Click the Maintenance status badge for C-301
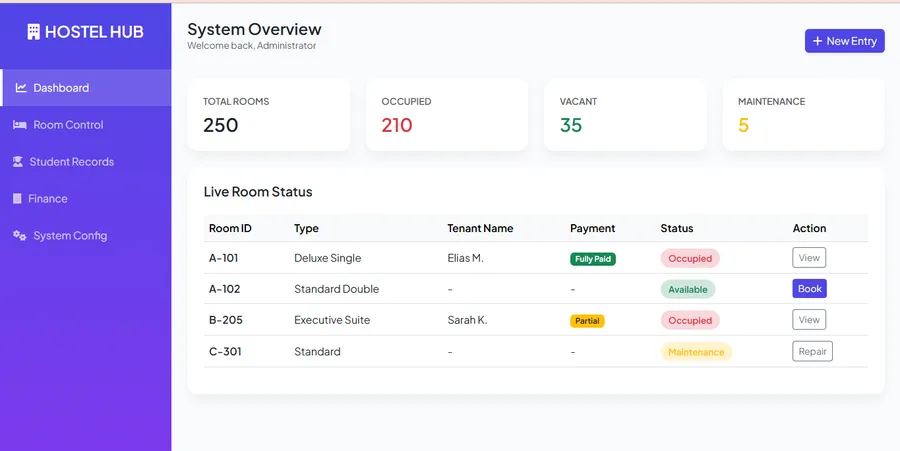 coord(696,352)
